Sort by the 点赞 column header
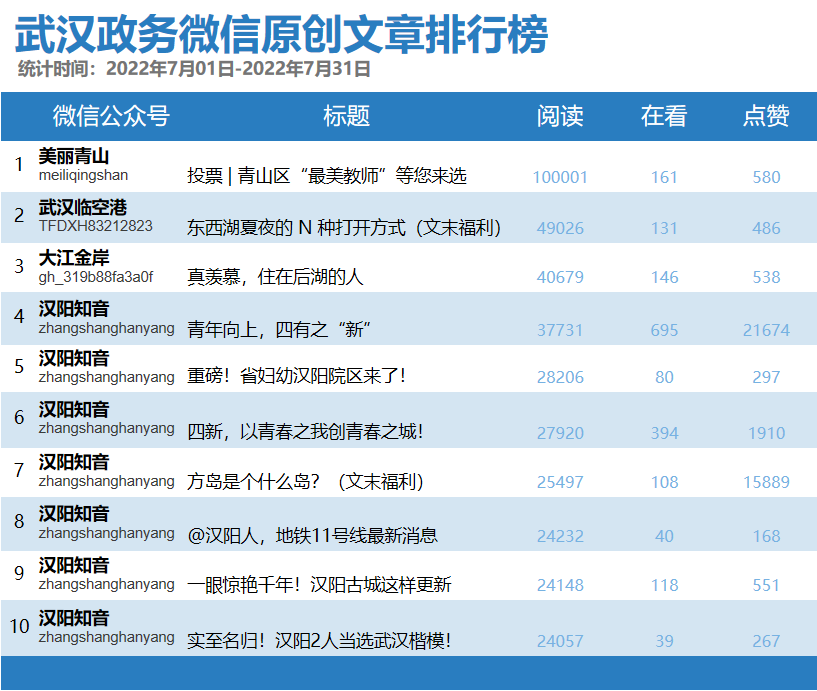Image resolution: width=817 pixels, height=691 pixels. [x=766, y=116]
